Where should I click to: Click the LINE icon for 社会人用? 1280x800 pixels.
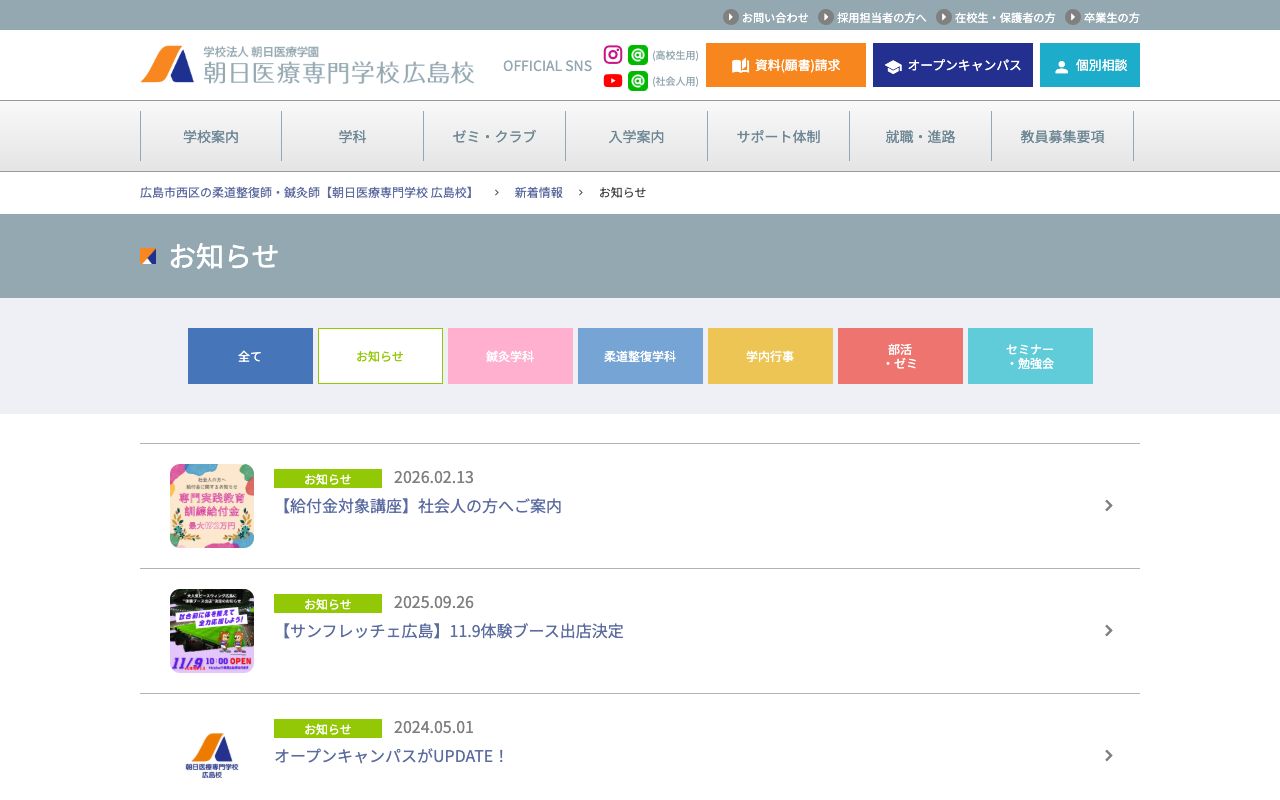pos(638,81)
